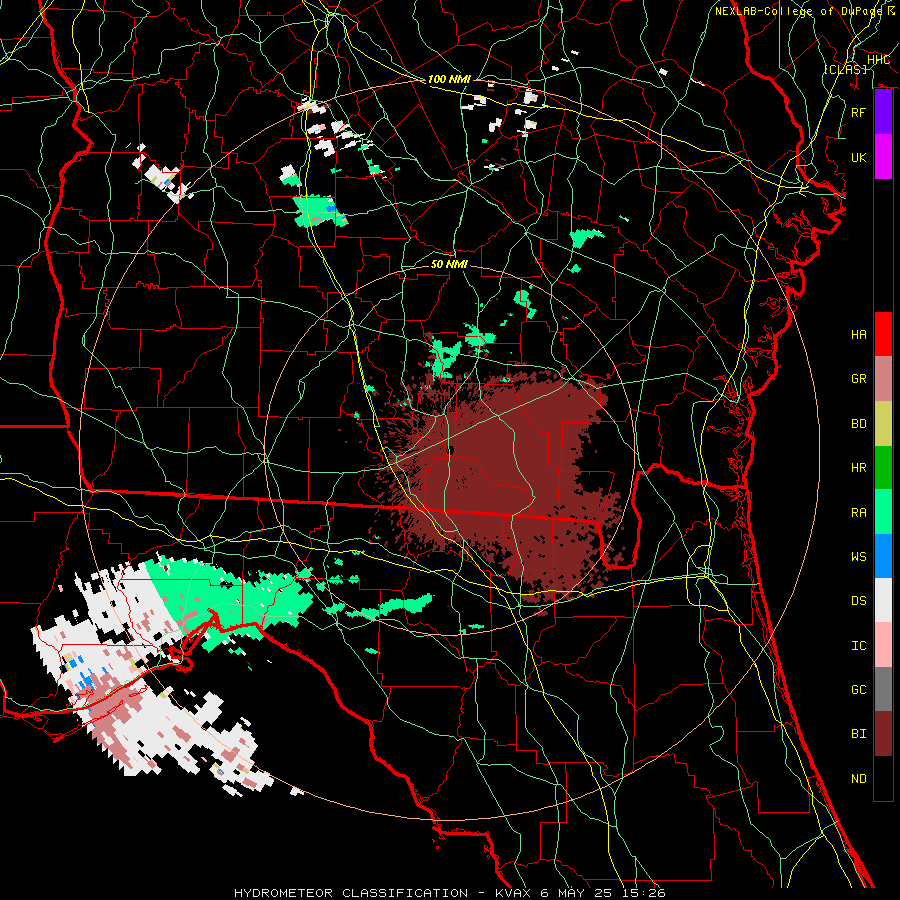Click the UK legend label
The image size is (900, 900).
(858, 157)
